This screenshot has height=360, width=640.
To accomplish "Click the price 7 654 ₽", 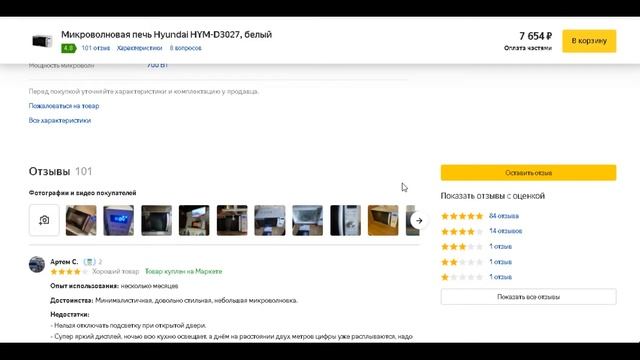I will [x=536, y=36].
